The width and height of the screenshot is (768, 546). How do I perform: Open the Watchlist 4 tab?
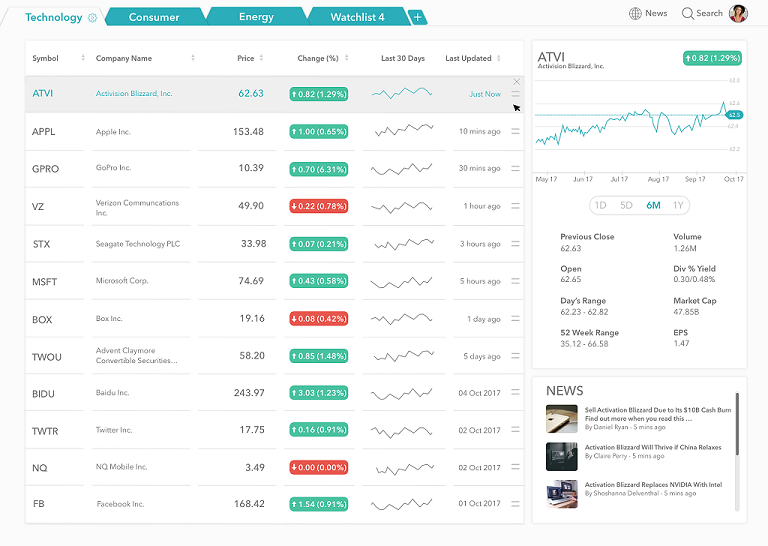[357, 17]
